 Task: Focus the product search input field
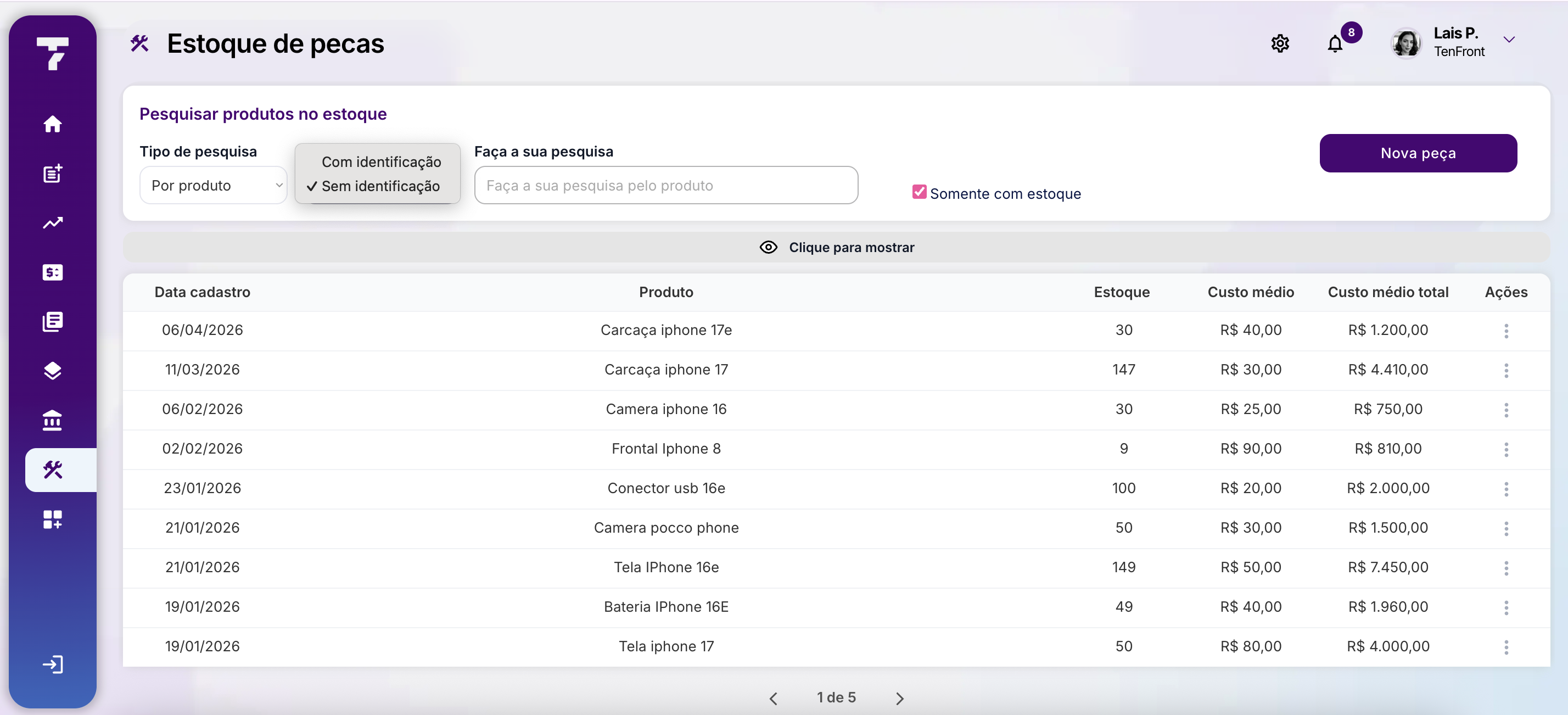point(666,185)
